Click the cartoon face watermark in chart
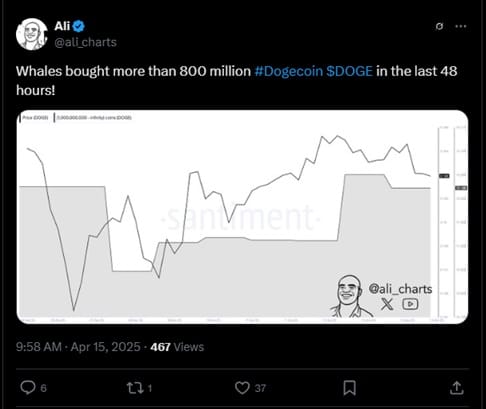Image resolution: width=486 pixels, height=409 pixels. 350,296
